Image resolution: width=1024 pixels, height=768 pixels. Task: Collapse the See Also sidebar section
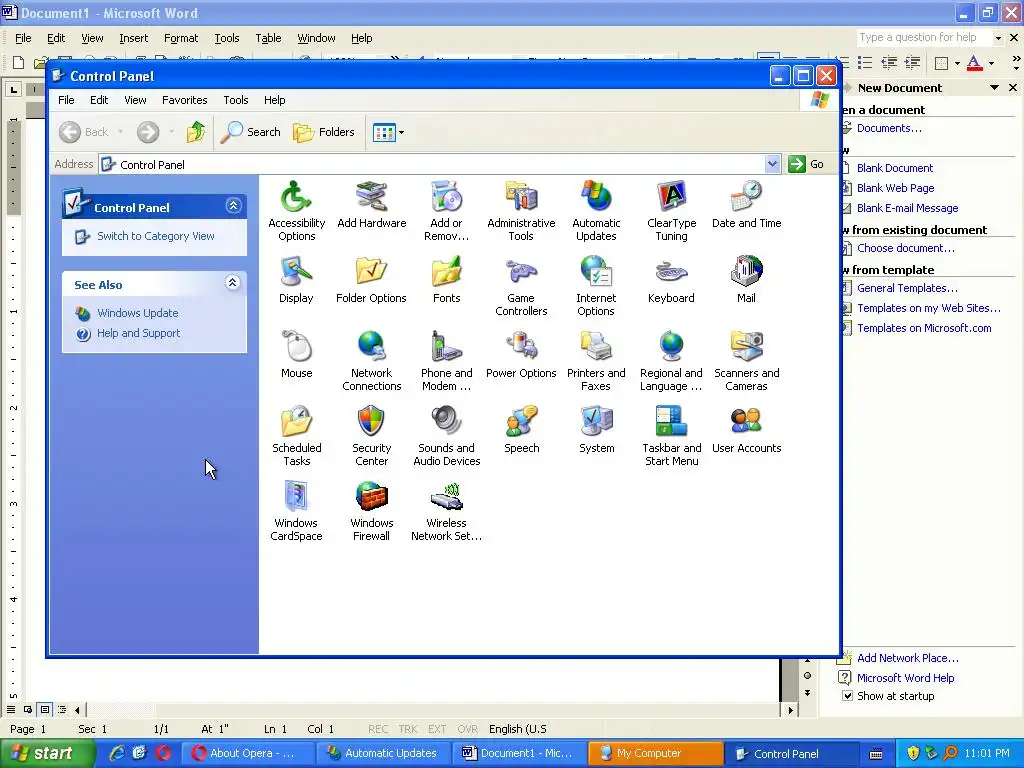(232, 283)
